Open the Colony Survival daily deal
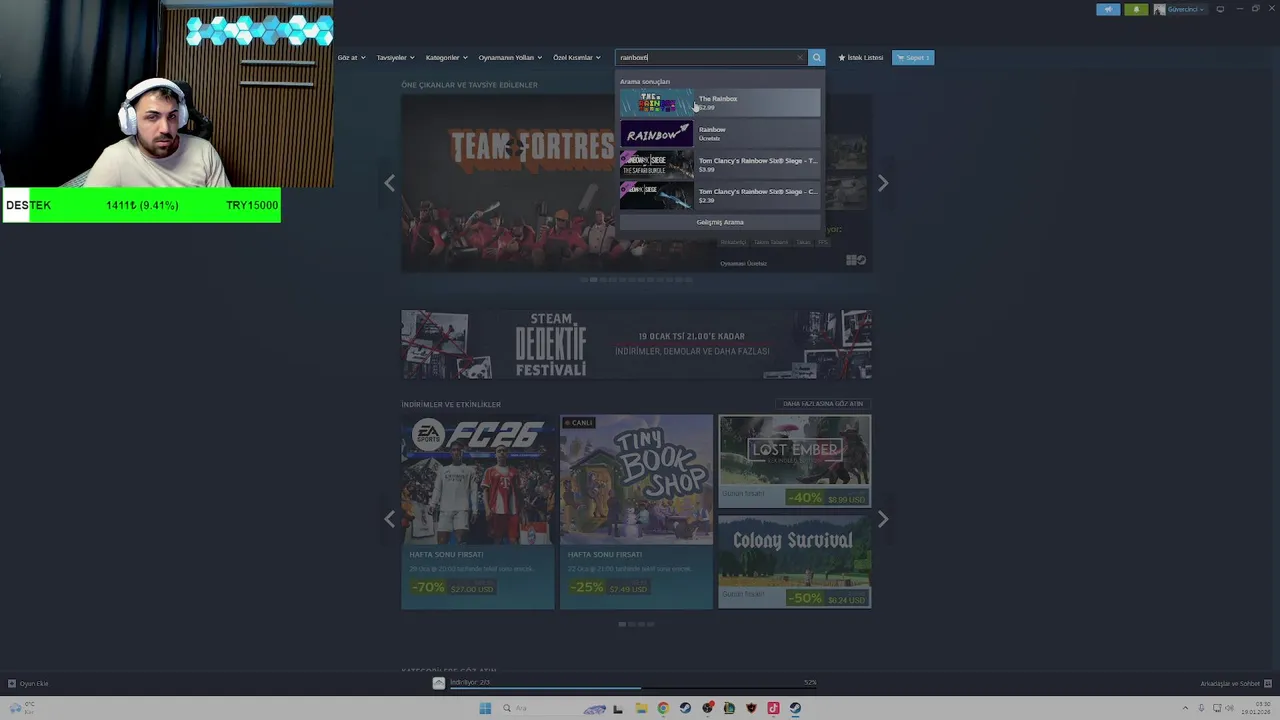The image size is (1280, 720). (x=794, y=561)
